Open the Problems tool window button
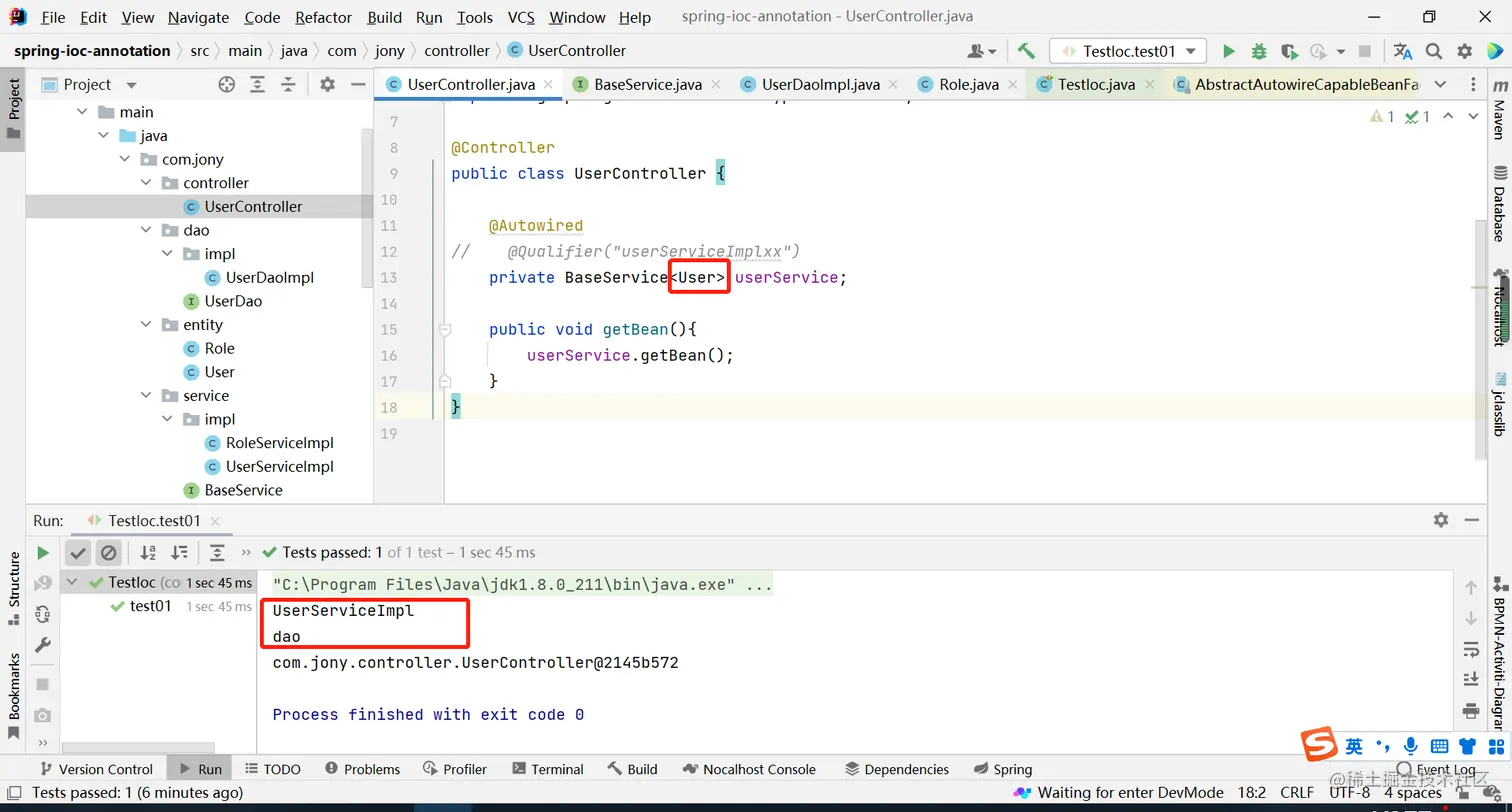 [x=362, y=769]
